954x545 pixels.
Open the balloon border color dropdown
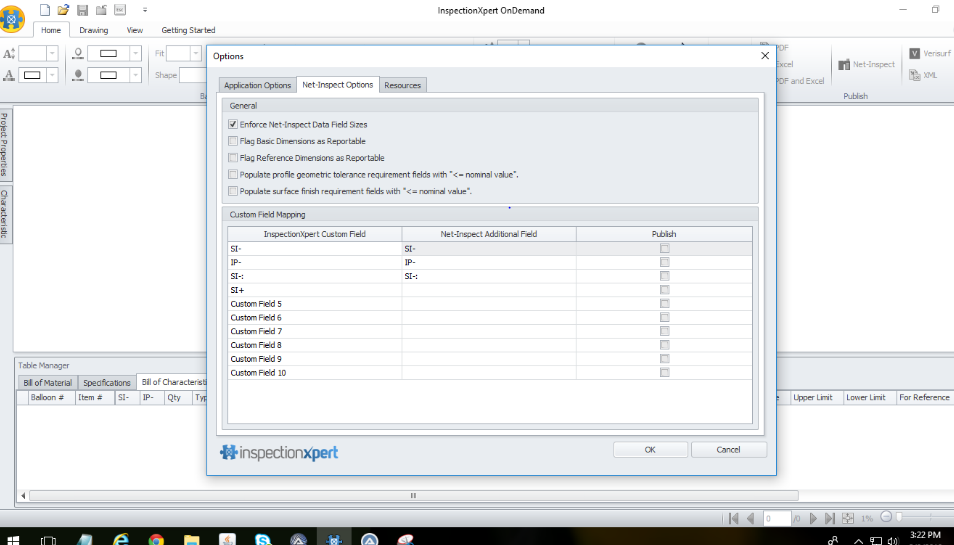click(136, 54)
